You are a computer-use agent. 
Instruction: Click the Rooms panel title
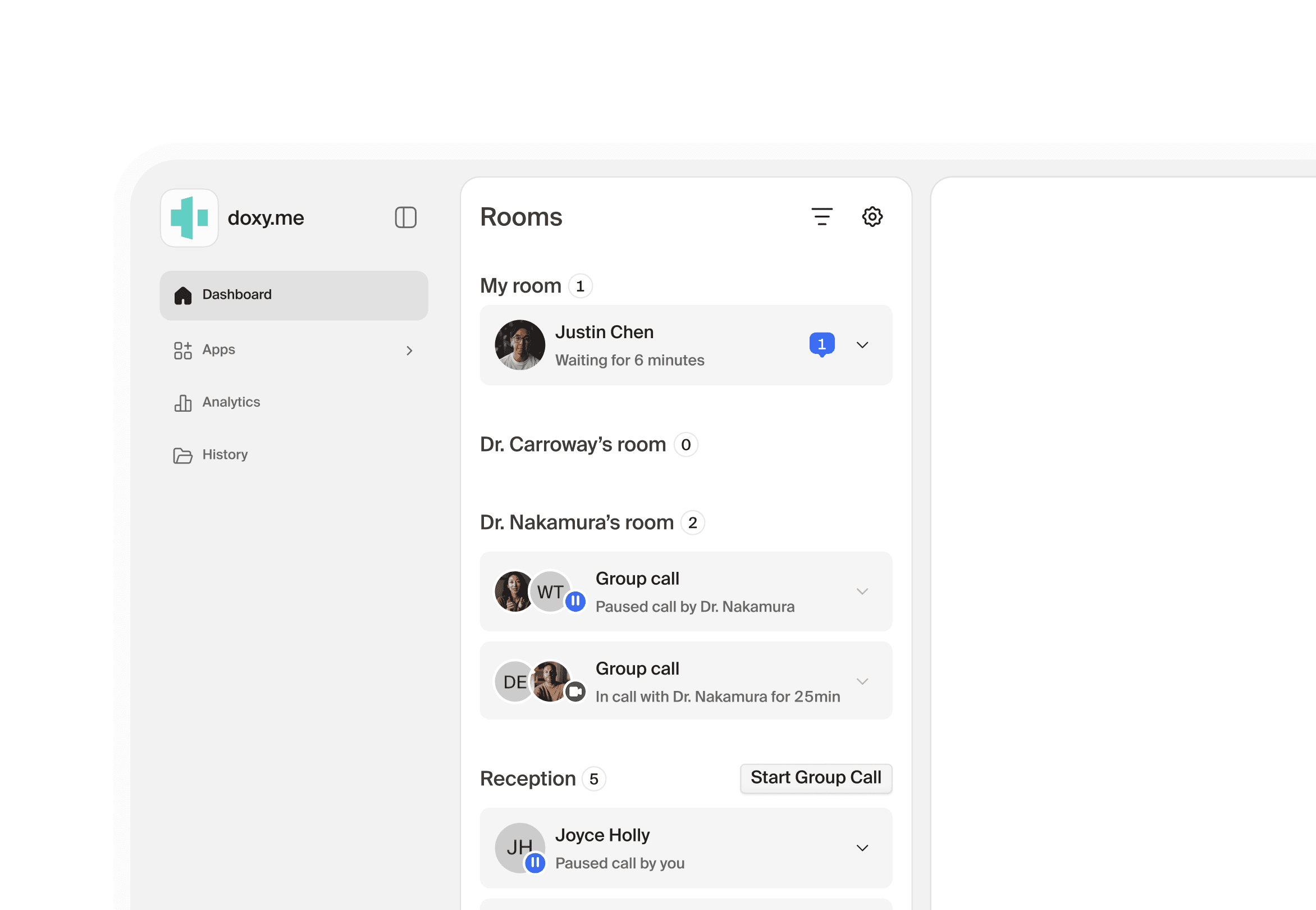521,217
